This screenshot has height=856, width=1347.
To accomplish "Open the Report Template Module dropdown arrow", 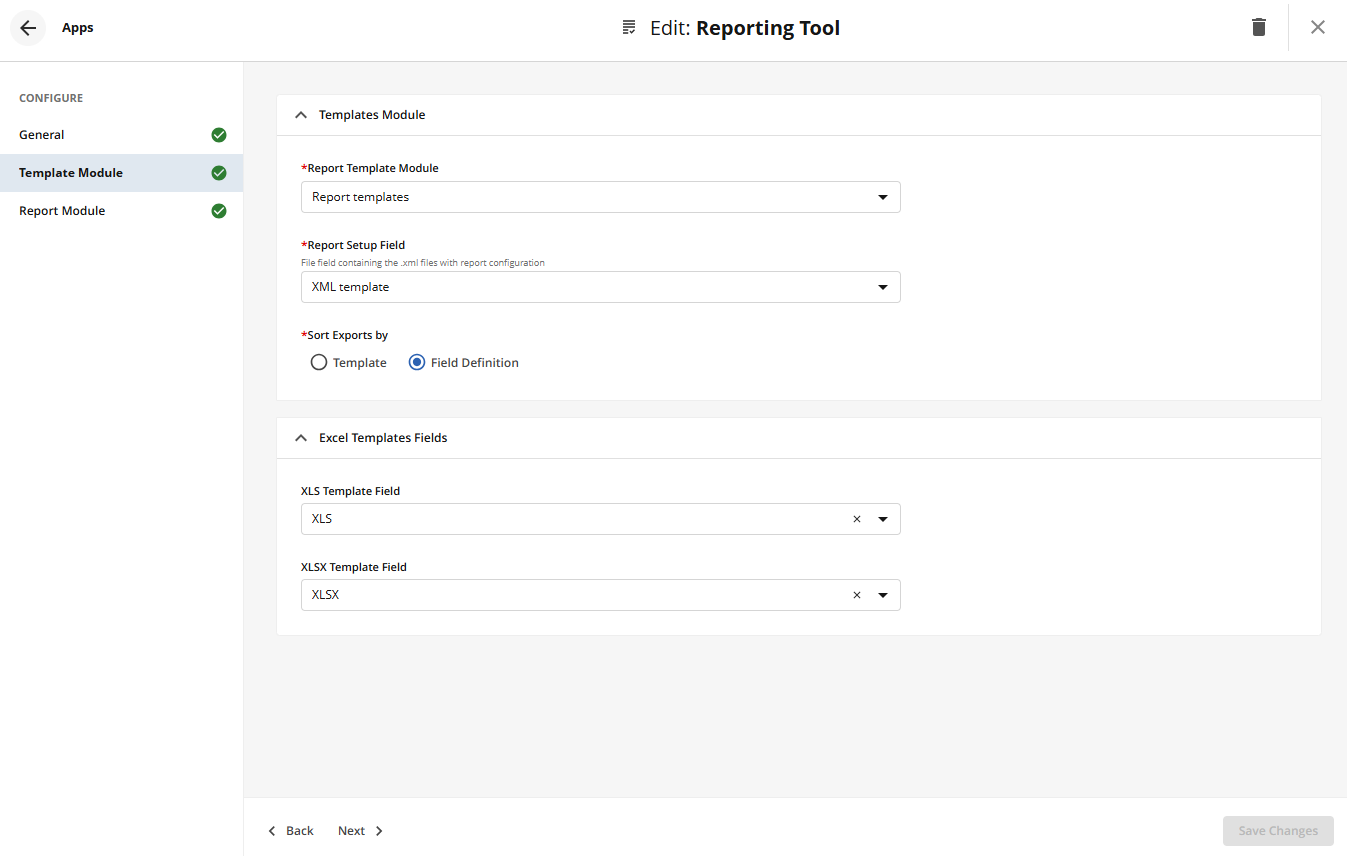I will tap(883, 197).
